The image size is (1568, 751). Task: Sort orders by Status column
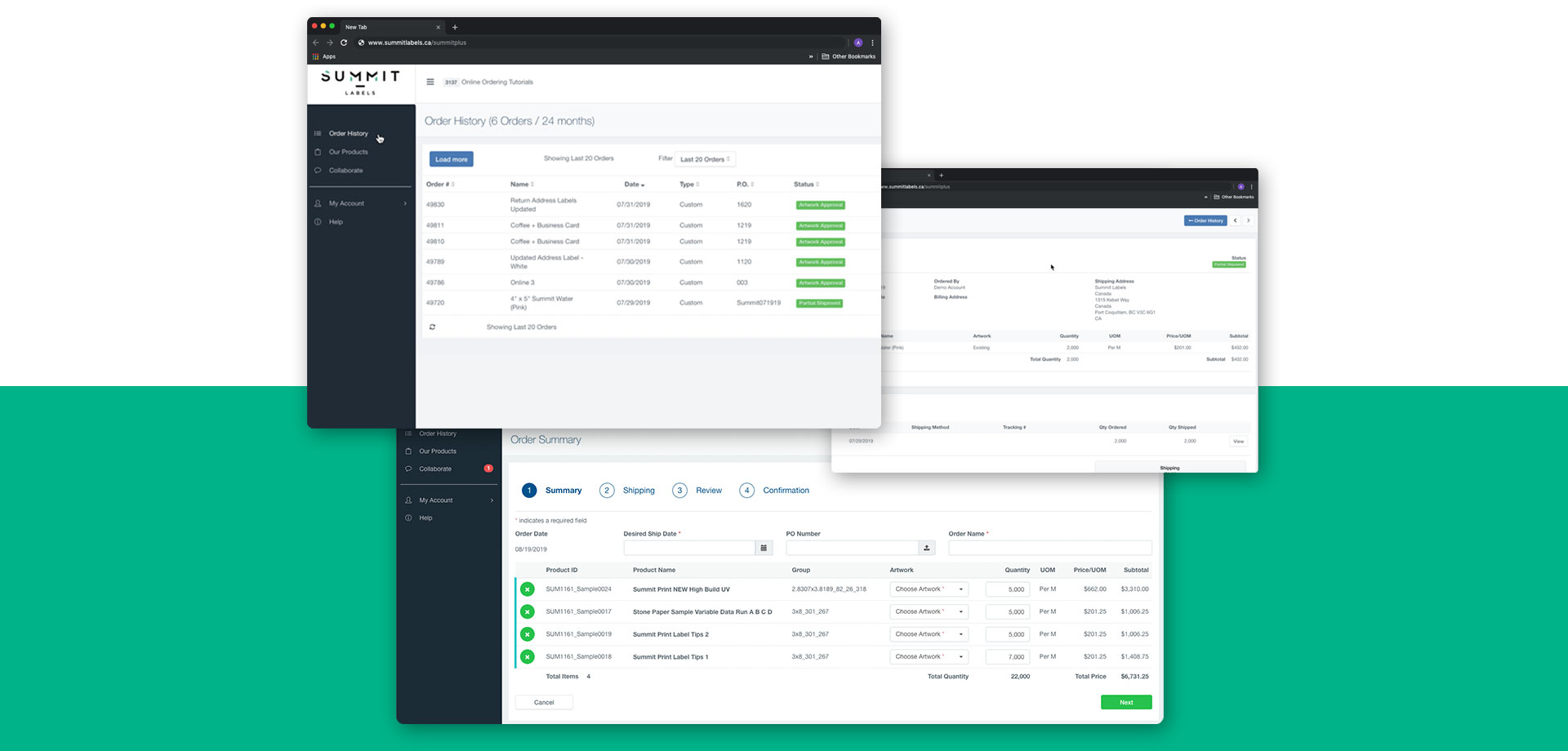click(x=806, y=184)
